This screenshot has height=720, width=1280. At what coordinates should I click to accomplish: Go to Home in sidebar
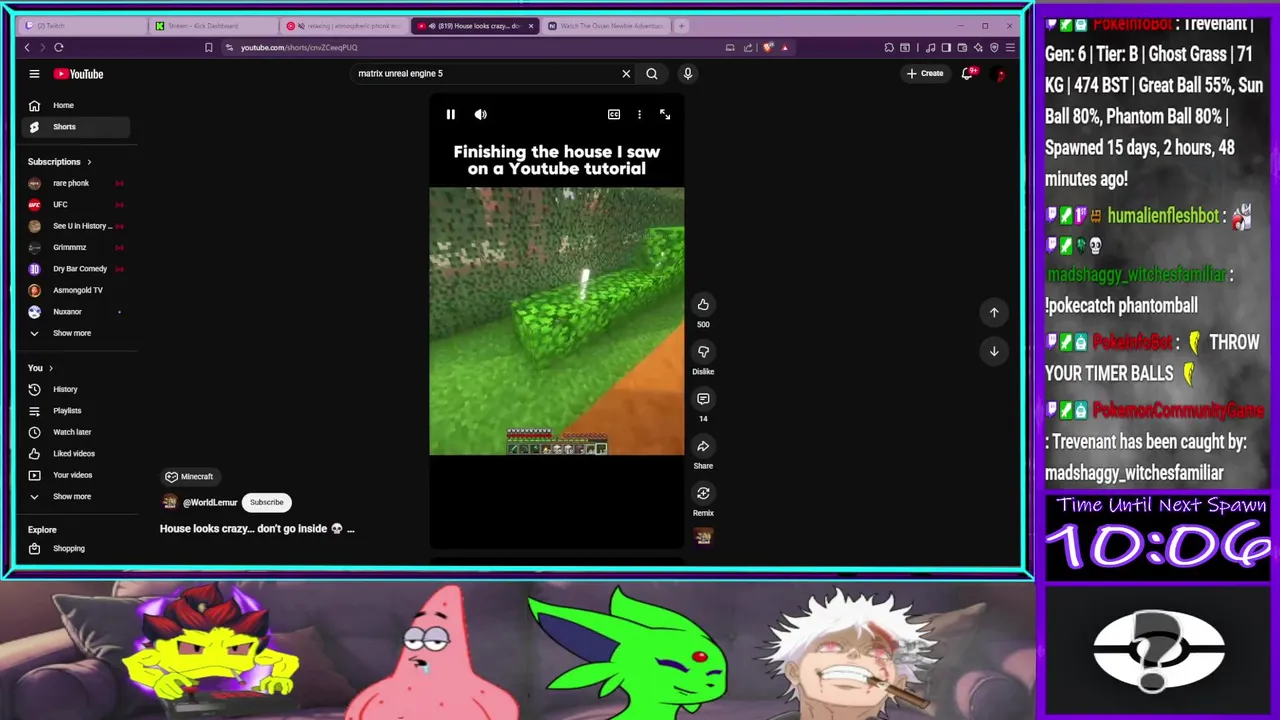coord(75,105)
